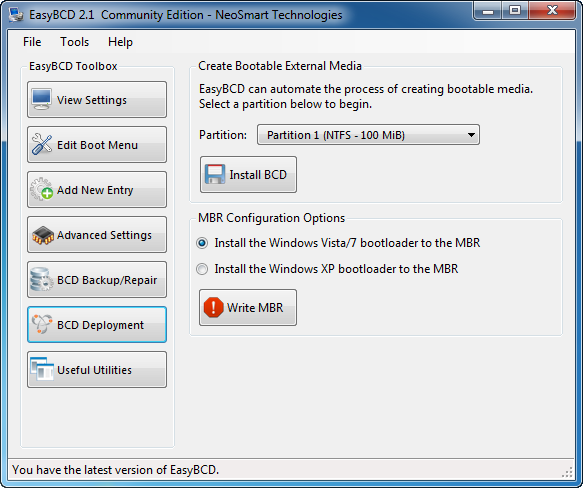
Task: Click the EasyBCD icon in the title bar
Action: pyautogui.click(x=16, y=15)
